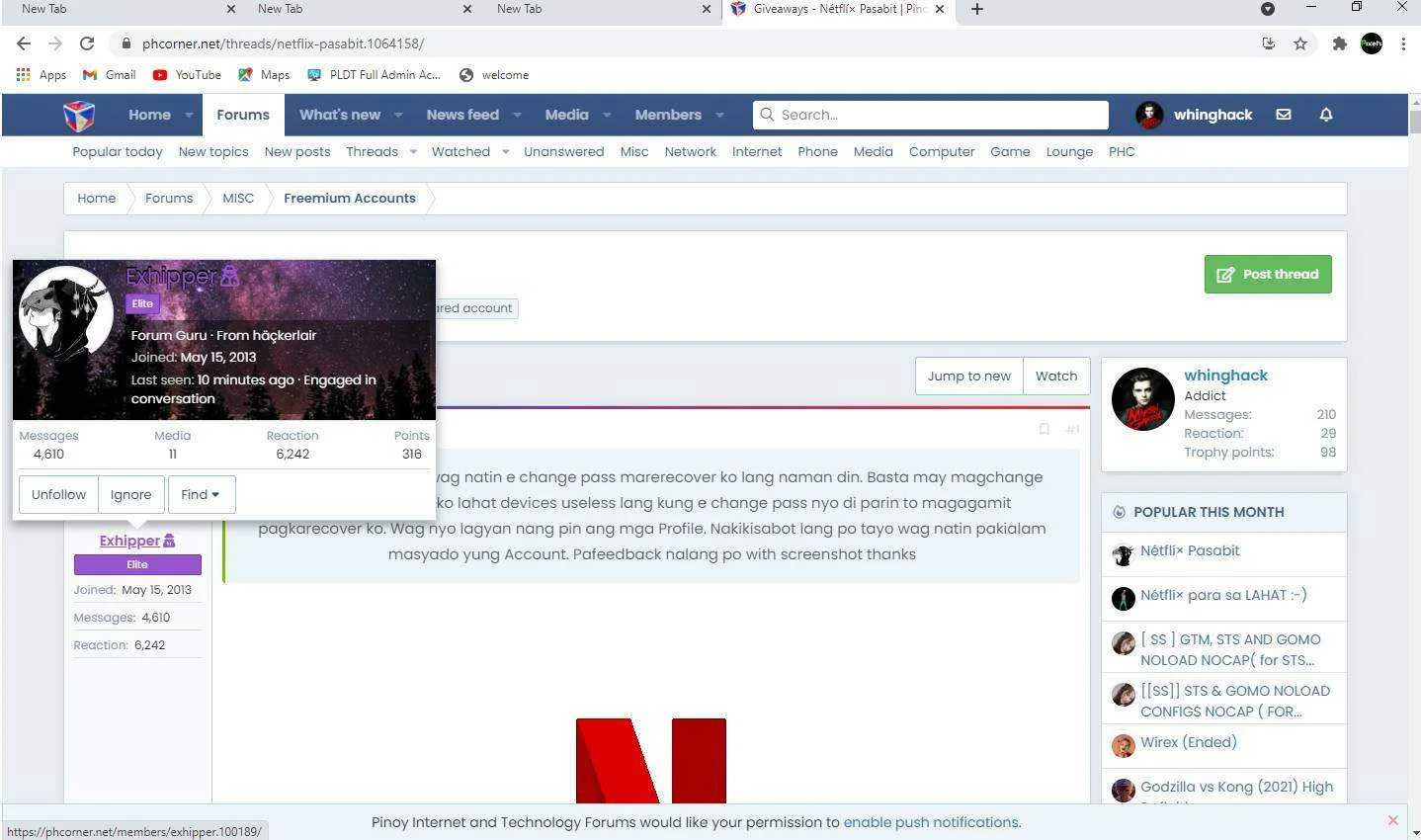
Task: Open the Members nav item
Action: point(668,115)
